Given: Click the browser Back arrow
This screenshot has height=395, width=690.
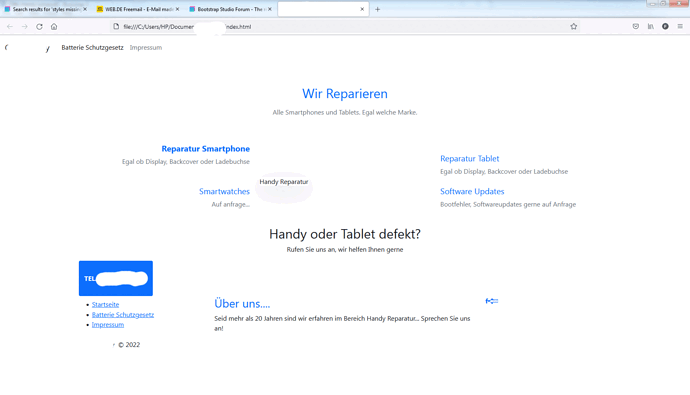Looking at the screenshot, I should (x=10, y=27).
